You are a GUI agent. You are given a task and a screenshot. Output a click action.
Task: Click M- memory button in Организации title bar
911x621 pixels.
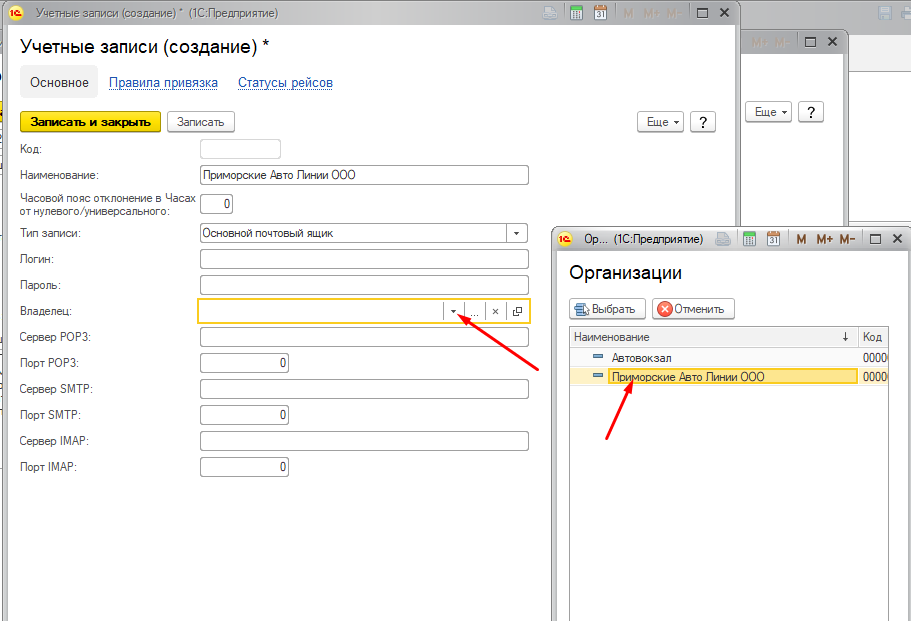pyautogui.click(x=848, y=239)
